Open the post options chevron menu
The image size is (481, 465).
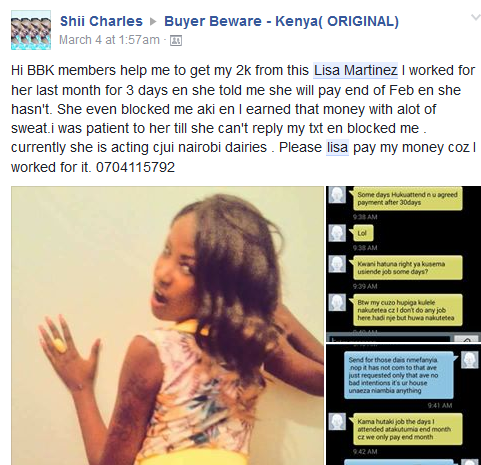476,17
